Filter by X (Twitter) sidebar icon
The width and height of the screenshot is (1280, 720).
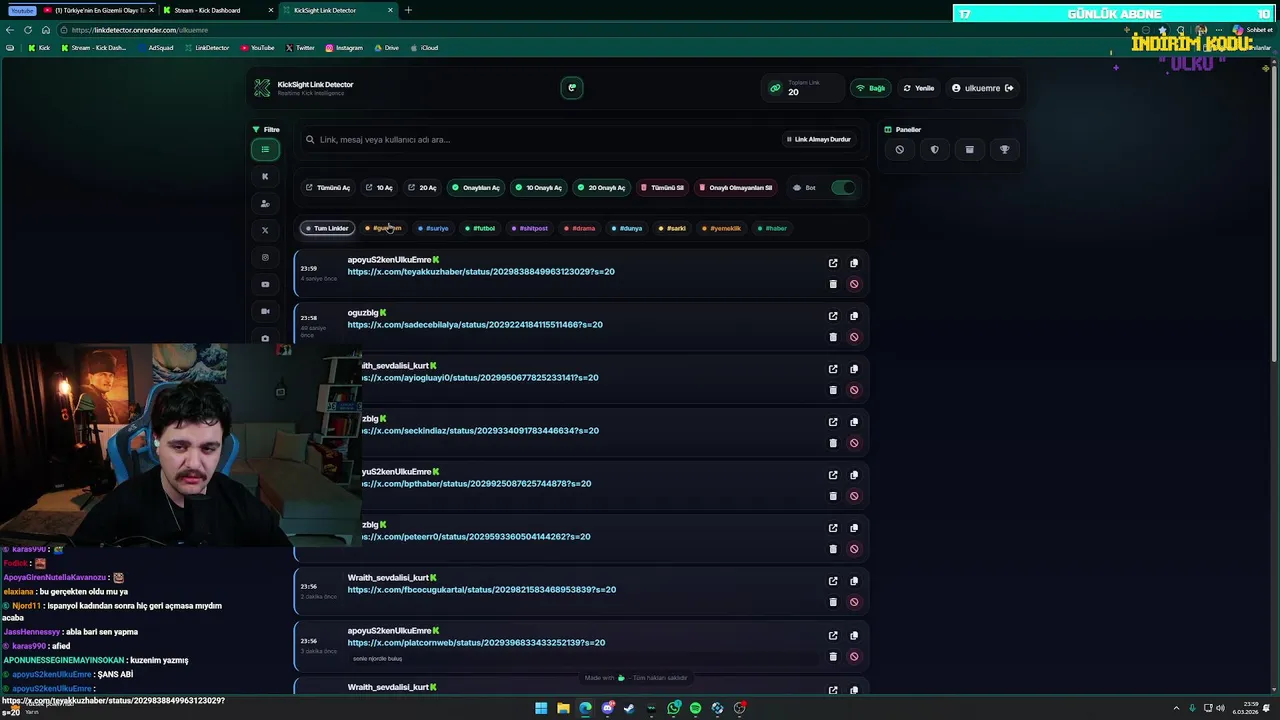click(265, 230)
